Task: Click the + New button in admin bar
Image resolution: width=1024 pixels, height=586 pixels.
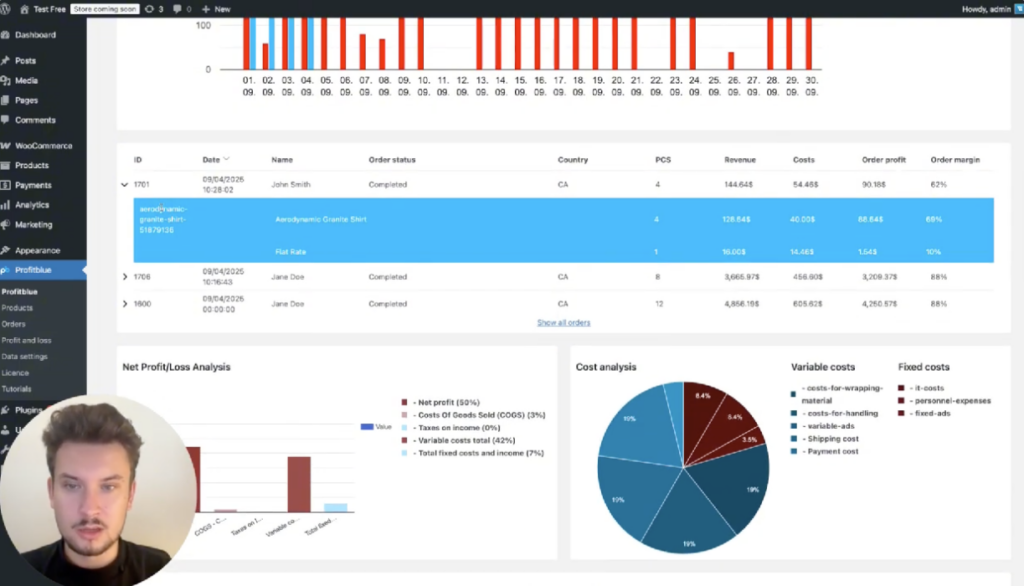Action: click(x=216, y=8)
